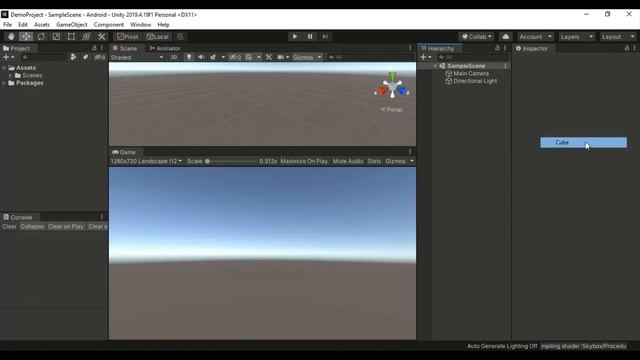This screenshot has height=360, width=640.
Task: Open the Layers dropdown
Action: pyautogui.click(x=577, y=37)
